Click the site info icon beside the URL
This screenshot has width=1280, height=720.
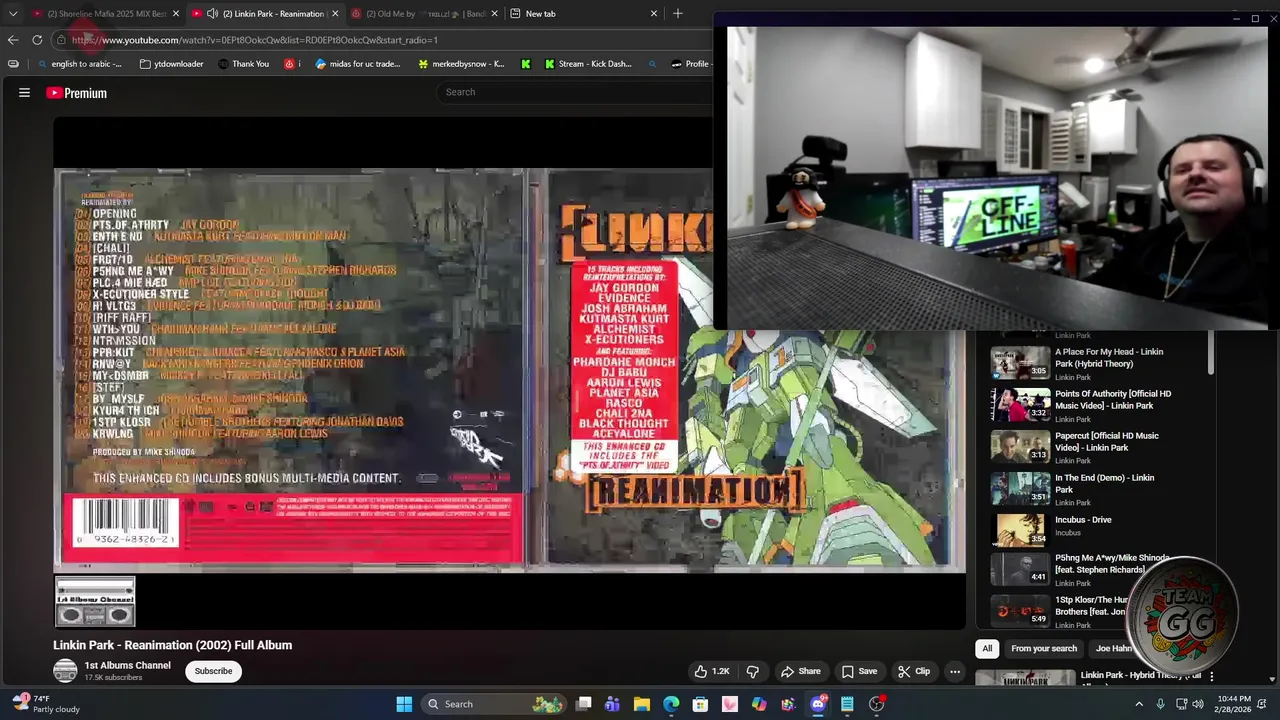(x=61, y=40)
